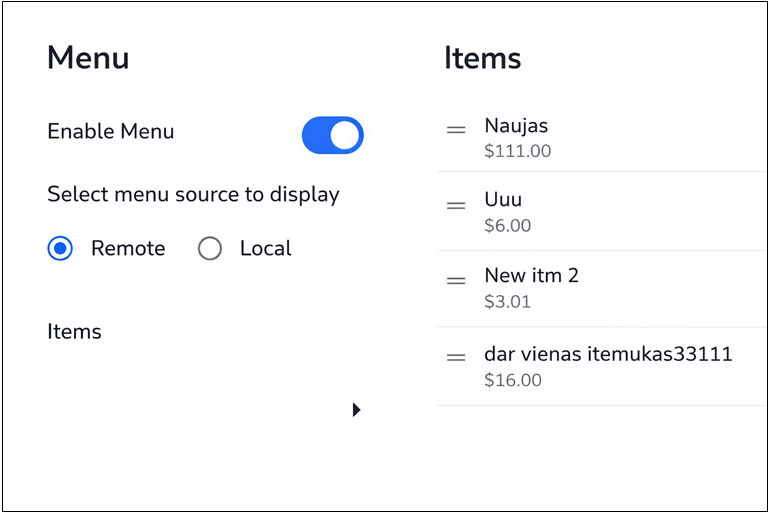The height and width of the screenshot is (512, 768).
Task: Click the Enable Menu label
Action: (111, 132)
